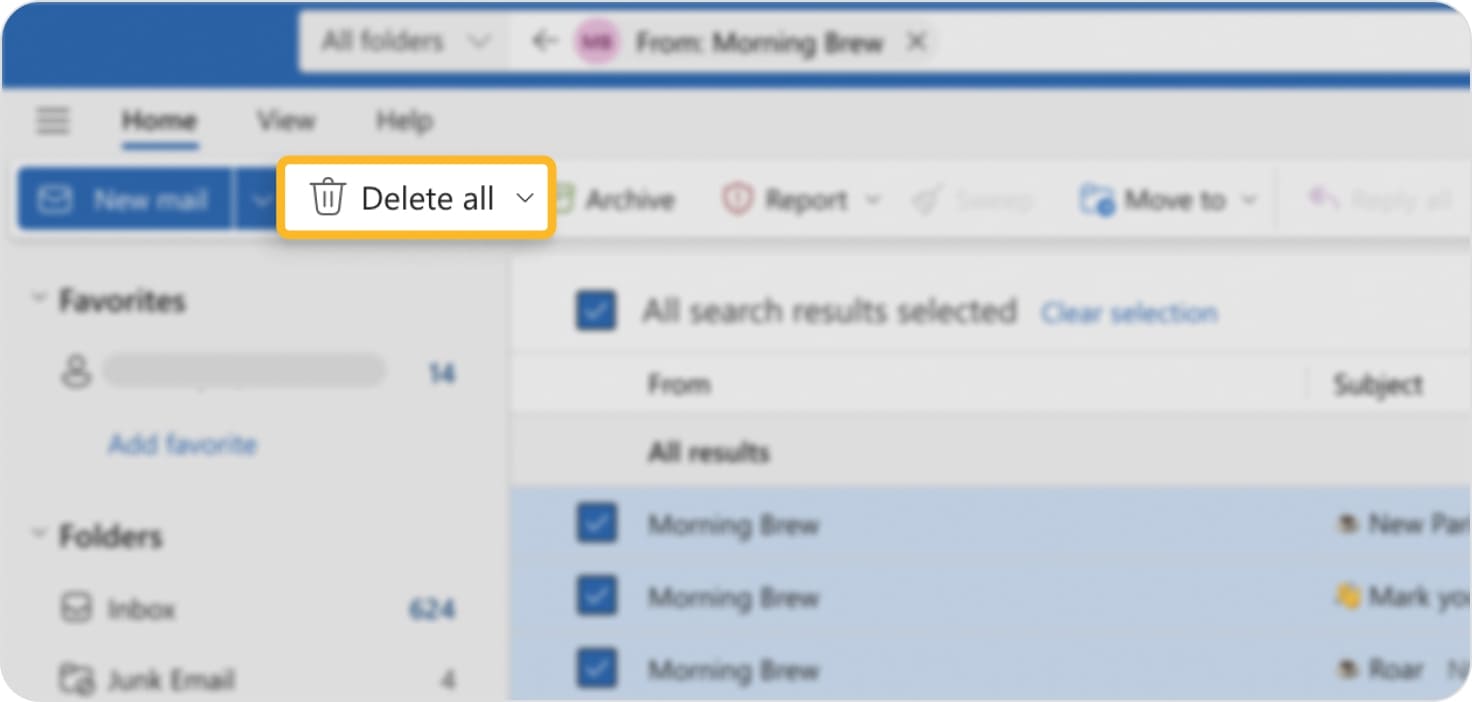
Task: Open the Sweep tool
Action: click(975, 199)
